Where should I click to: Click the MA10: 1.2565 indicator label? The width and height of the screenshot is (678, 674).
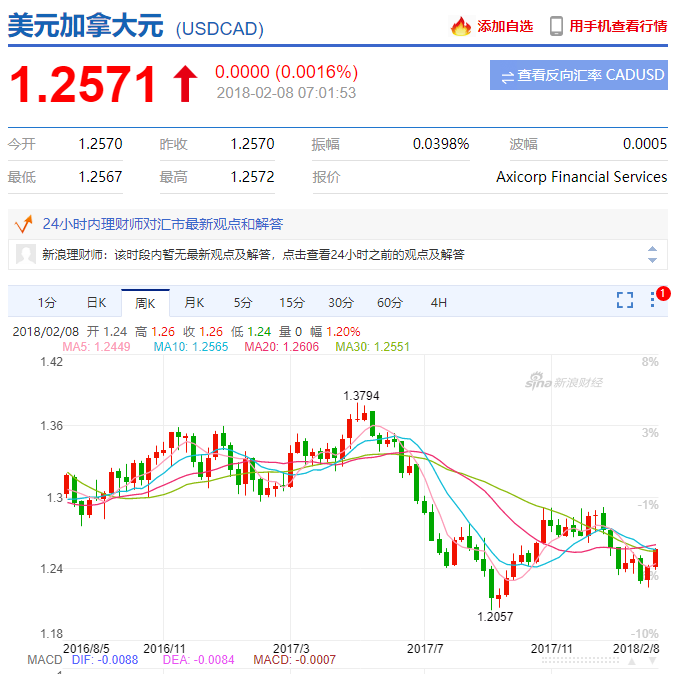191,347
